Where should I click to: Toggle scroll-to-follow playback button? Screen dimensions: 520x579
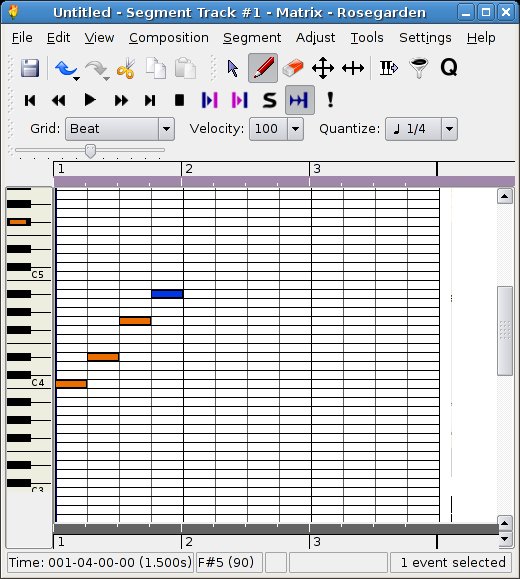pos(300,100)
